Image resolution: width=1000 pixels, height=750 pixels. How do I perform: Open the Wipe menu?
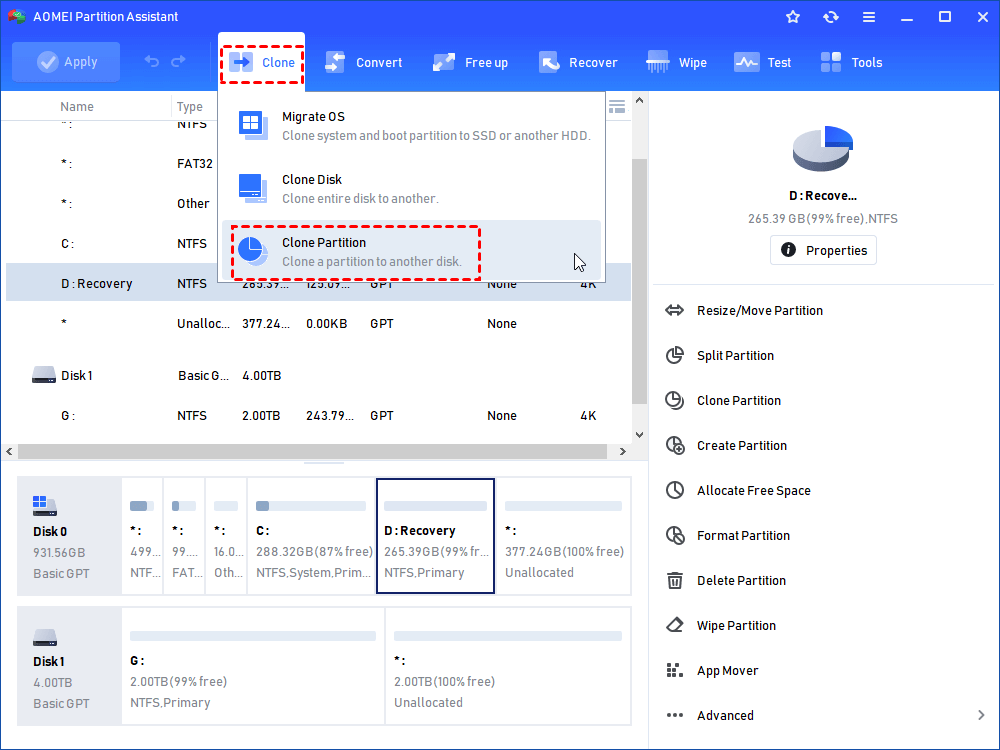(676, 62)
